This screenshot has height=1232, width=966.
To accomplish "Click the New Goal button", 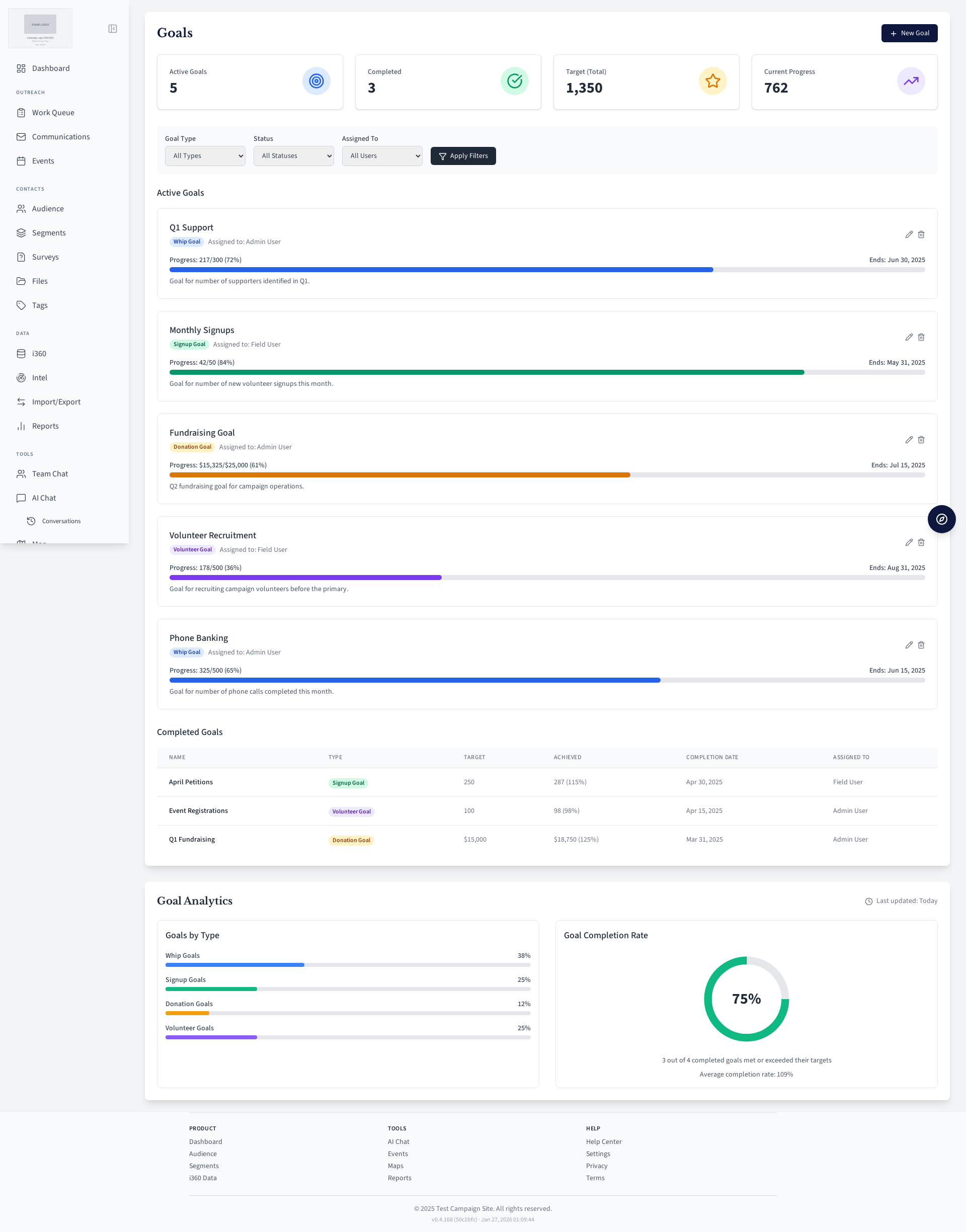I will pos(909,33).
